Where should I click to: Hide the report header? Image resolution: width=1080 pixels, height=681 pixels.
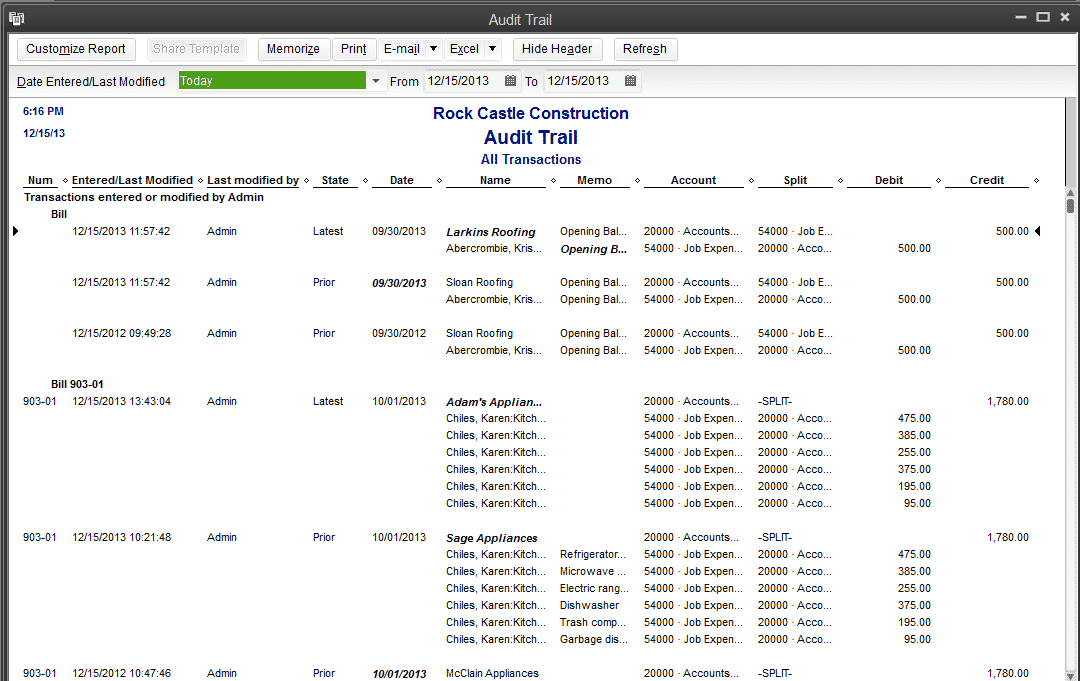pyautogui.click(x=557, y=49)
